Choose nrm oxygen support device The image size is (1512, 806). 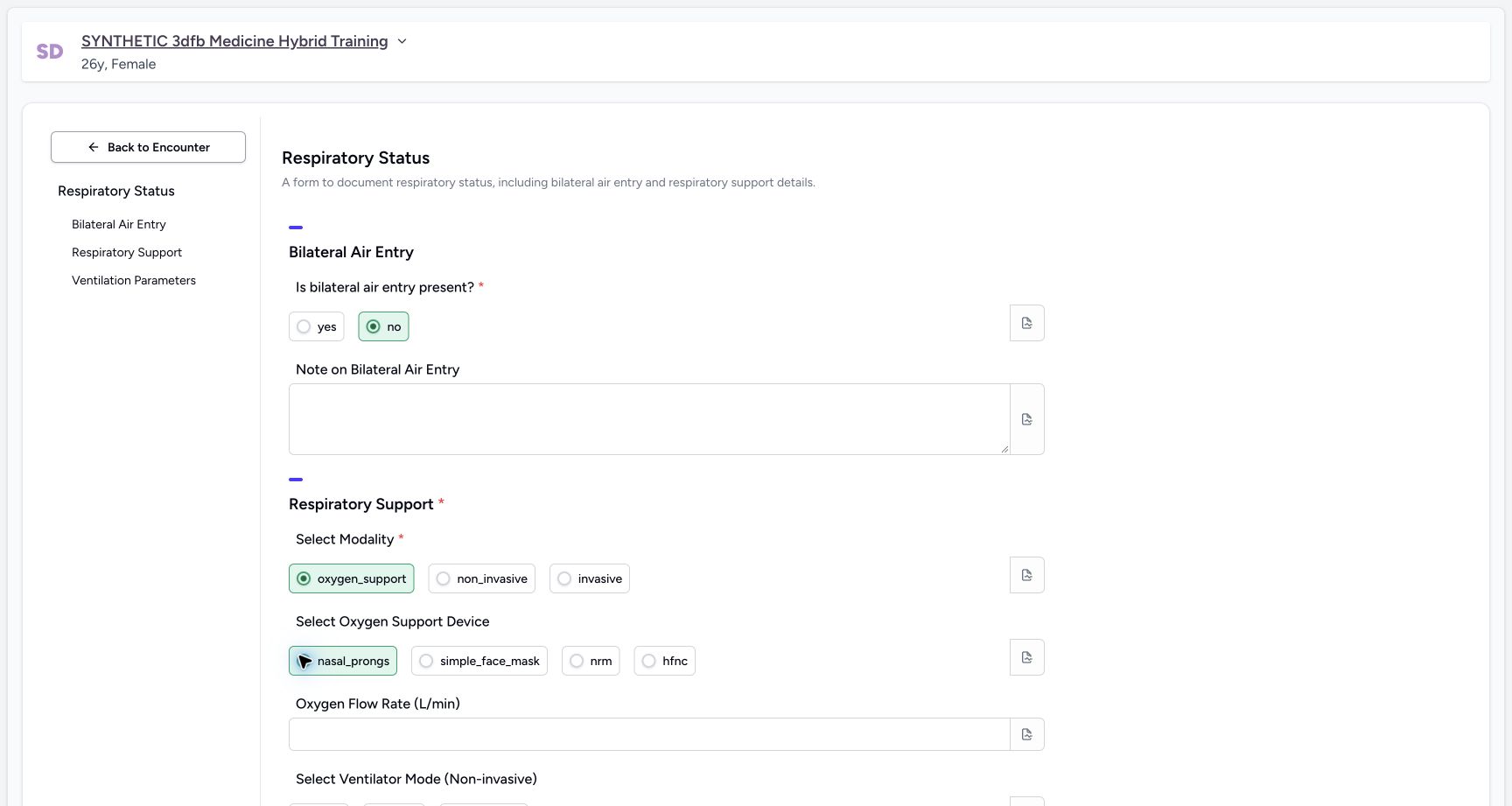point(591,661)
